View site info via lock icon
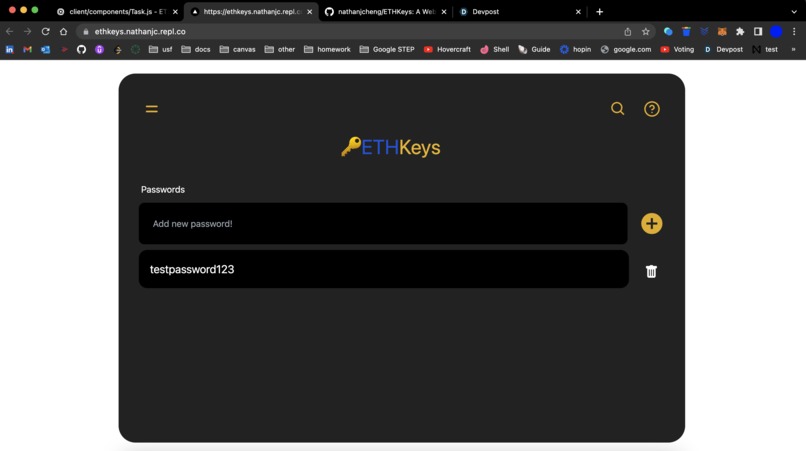The image size is (806, 451). [x=86, y=31]
